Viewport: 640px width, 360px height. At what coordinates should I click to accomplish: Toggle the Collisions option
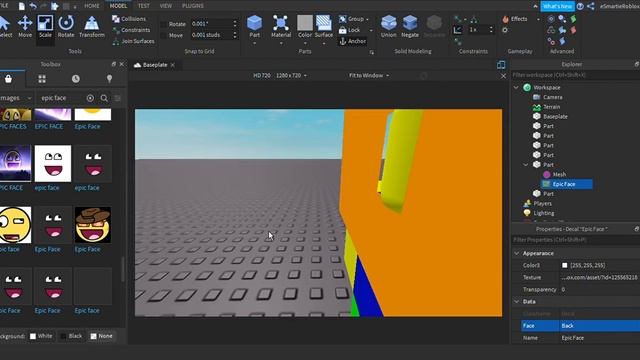pyautogui.click(x=129, y=19)
